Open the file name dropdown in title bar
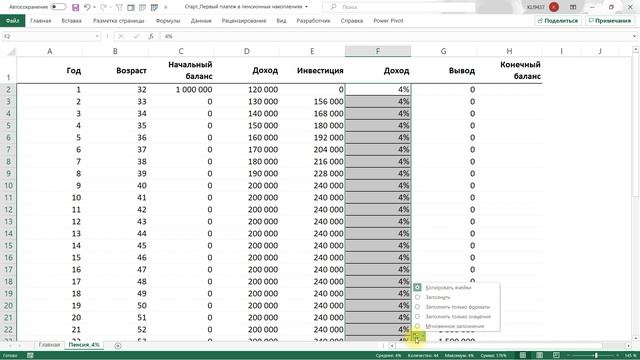The width and height of the screenshot is (640, 360). (x=307, y=7)
